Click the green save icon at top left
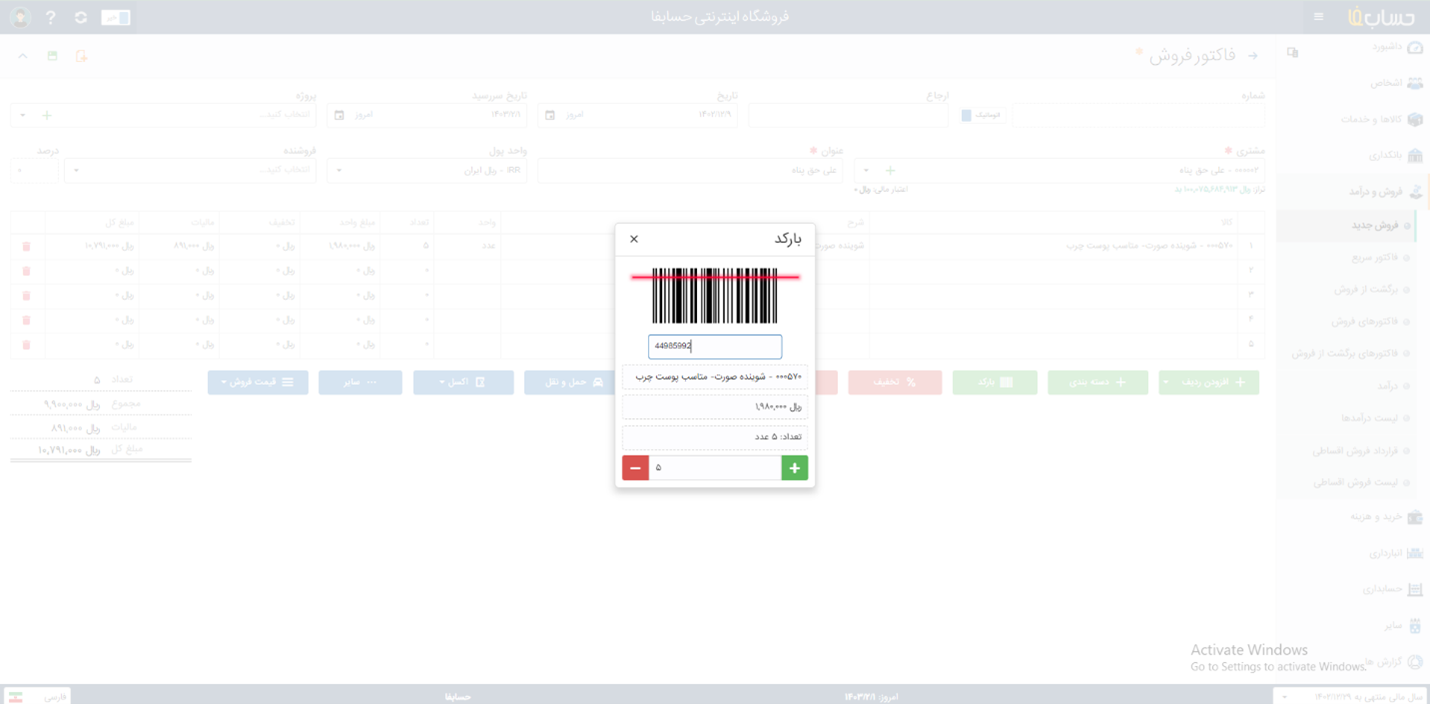This screenshot has width=1430, height=704. point(52,56)
